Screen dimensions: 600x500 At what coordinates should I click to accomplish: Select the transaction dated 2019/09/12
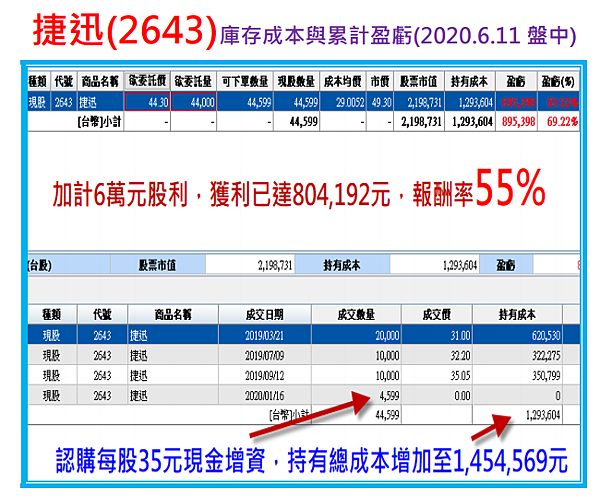[x=303, y=375]
